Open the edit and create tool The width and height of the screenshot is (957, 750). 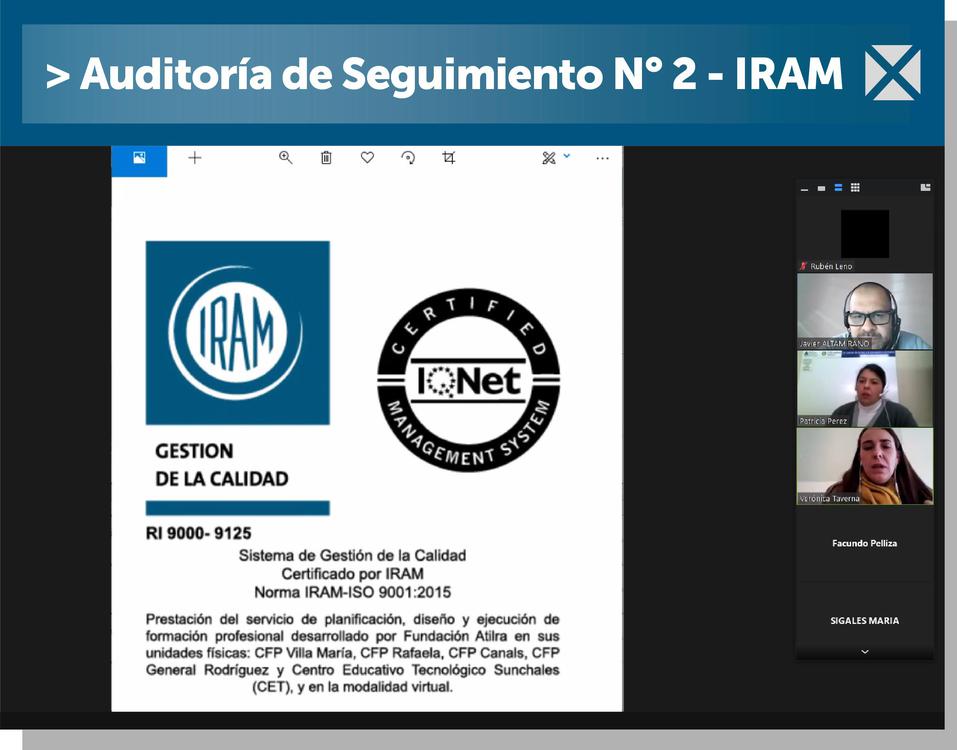coord(548,158)
